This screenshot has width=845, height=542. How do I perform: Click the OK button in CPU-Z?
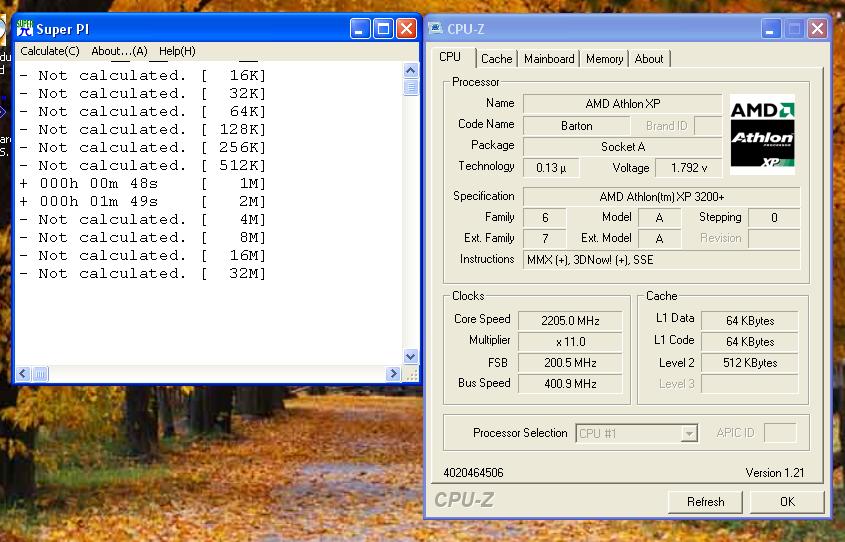pyautogui.click(x=787, y=501)
